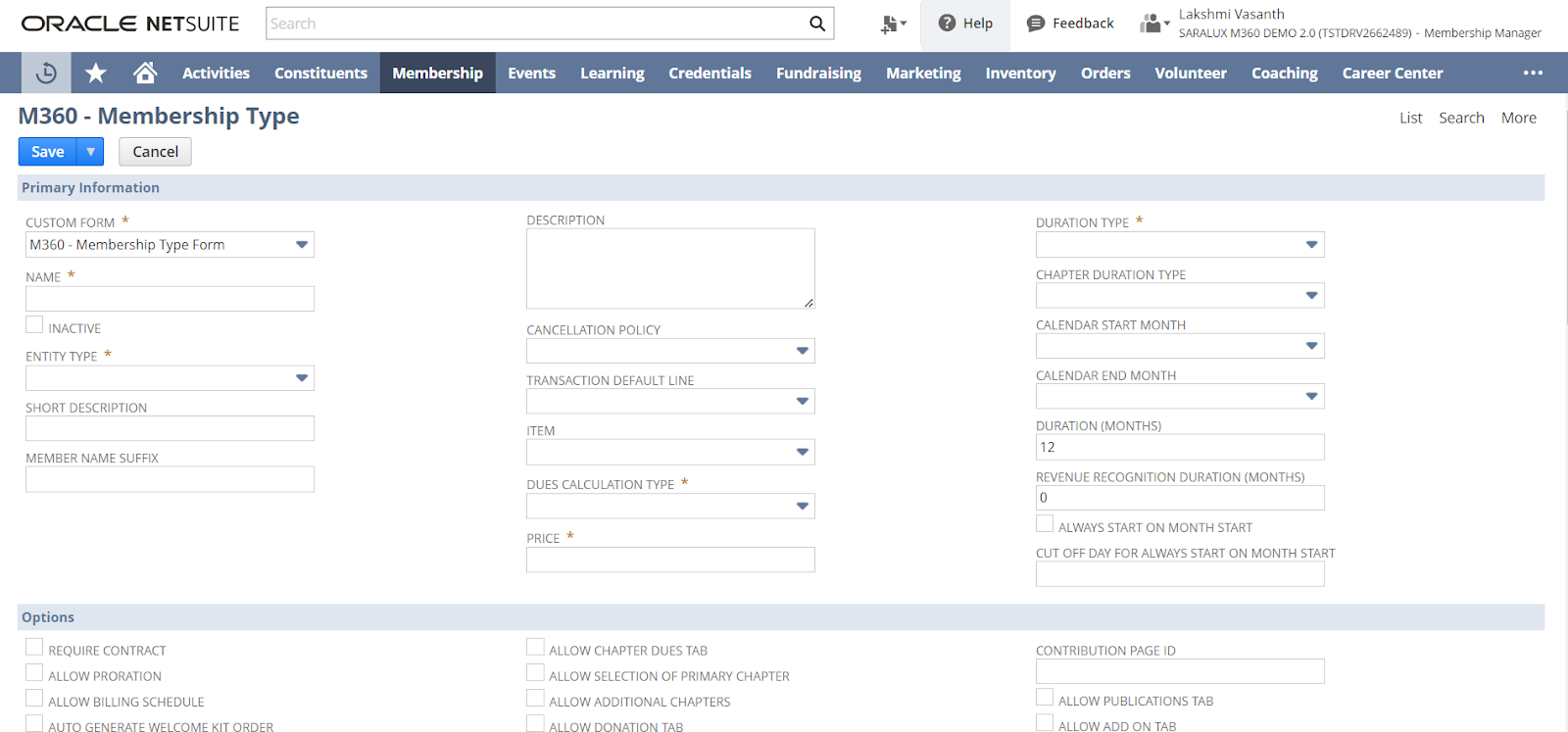Click the Help question mark icon
Image resolution: width=1568 pixels, height=732 pixels.
click(947, 24)
